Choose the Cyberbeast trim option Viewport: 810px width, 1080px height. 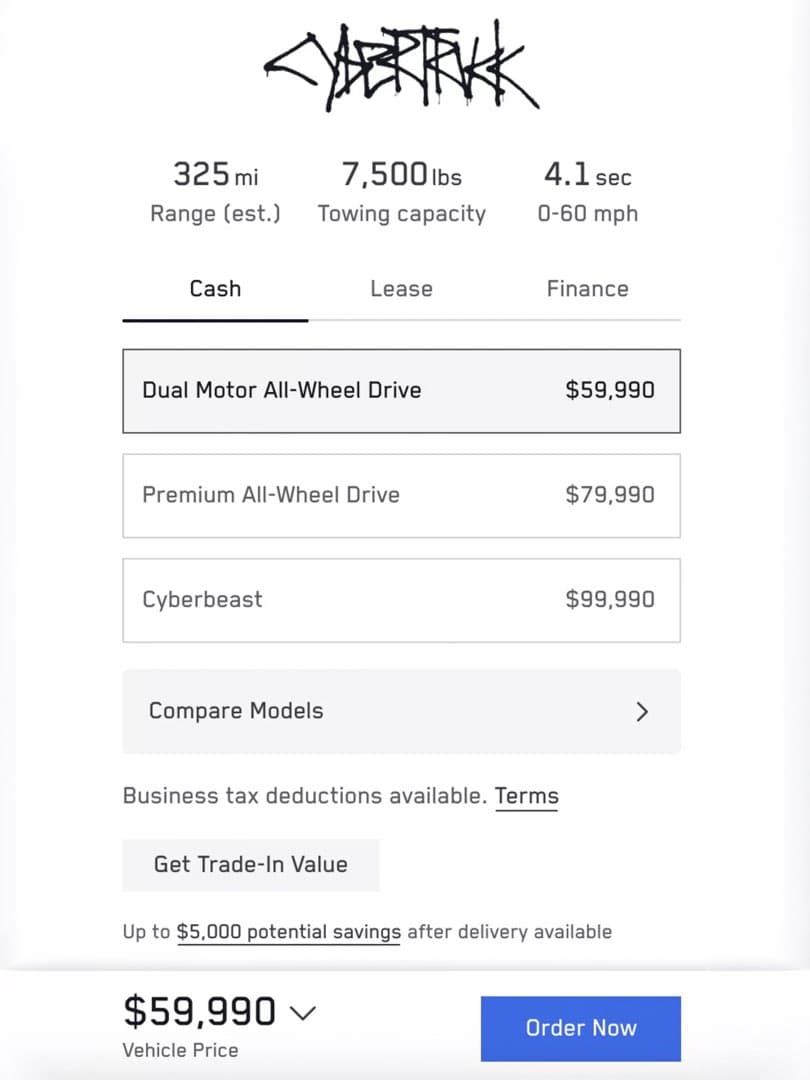pos(402,600)
